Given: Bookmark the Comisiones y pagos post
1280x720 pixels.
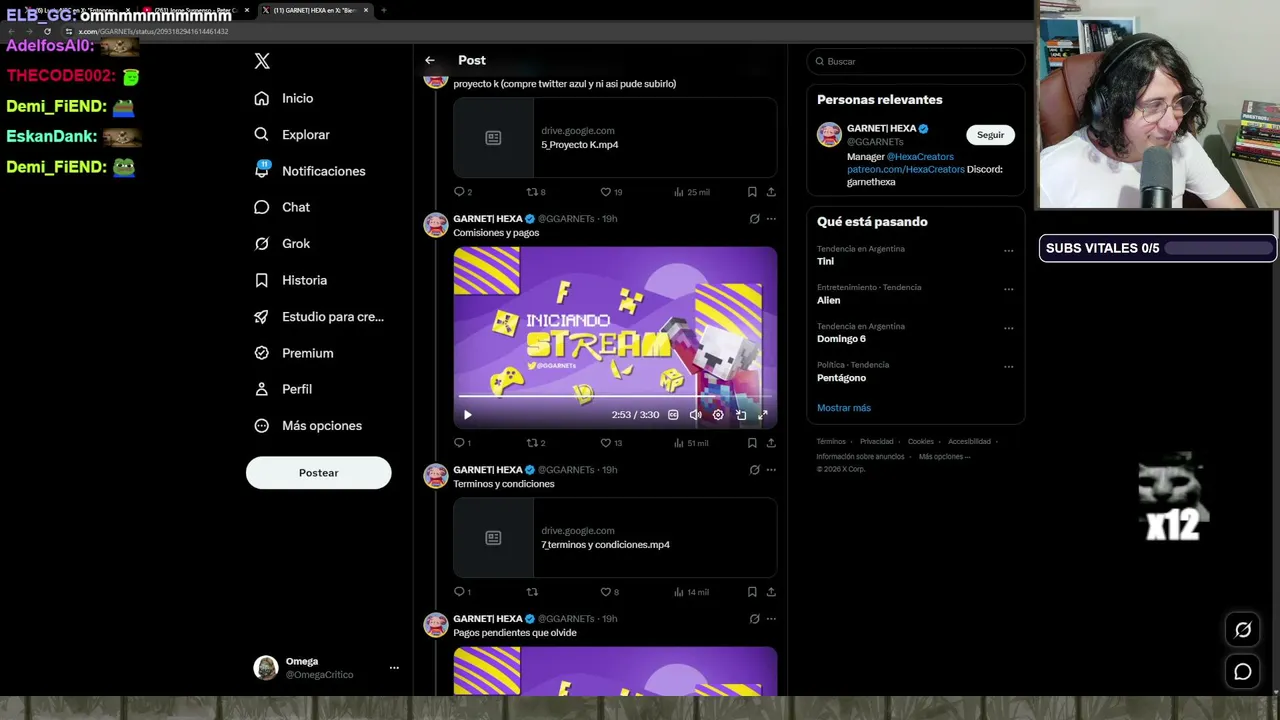Looking at the screenshot, I should coord(752,442).
